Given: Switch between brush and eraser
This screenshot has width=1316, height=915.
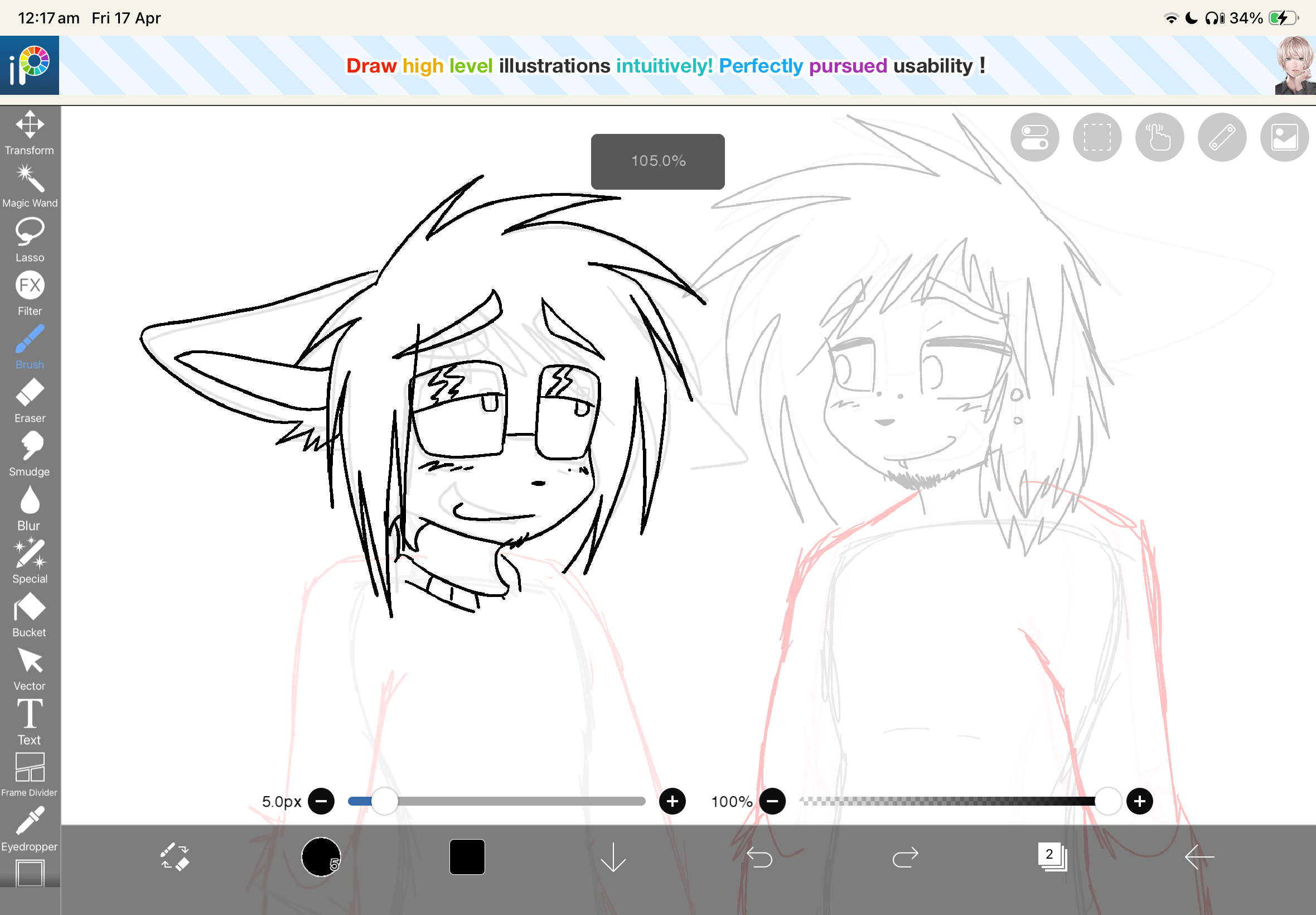Looking at the screenshot, I should pos(175,857).
